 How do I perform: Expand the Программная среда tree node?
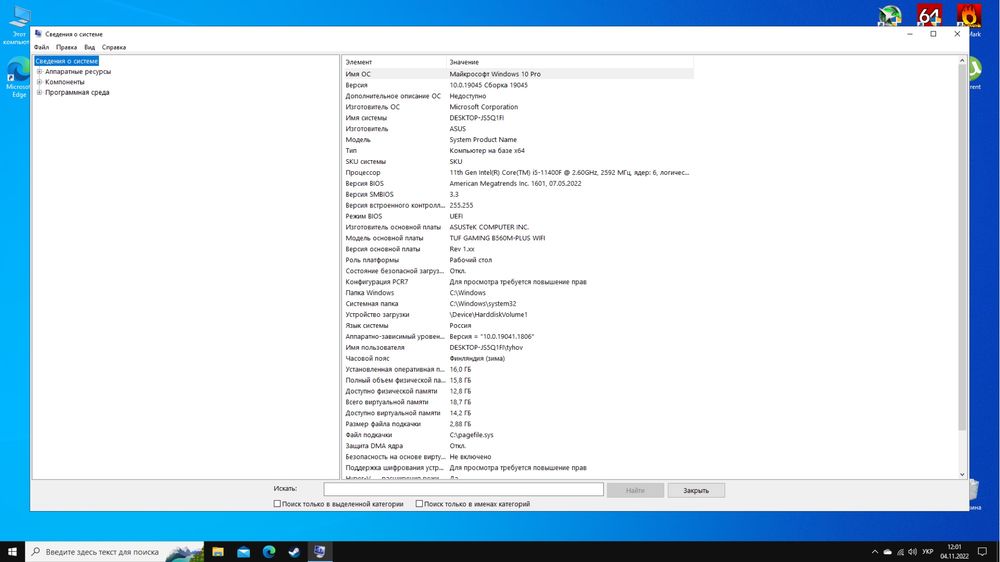40,92
